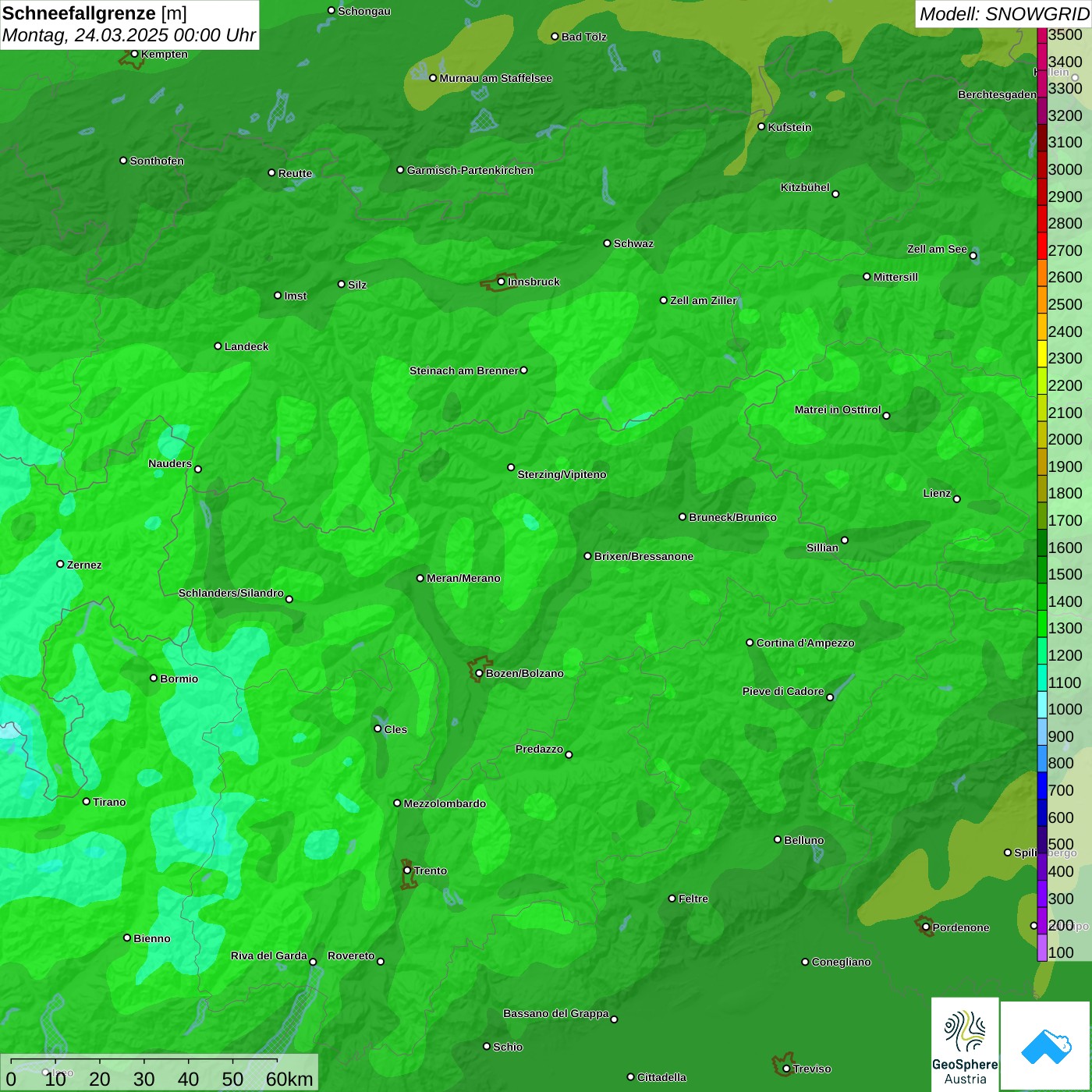Click the Schlanders/Silandro label
Screen dimensions: 1092x1092
tap(231, 593)
